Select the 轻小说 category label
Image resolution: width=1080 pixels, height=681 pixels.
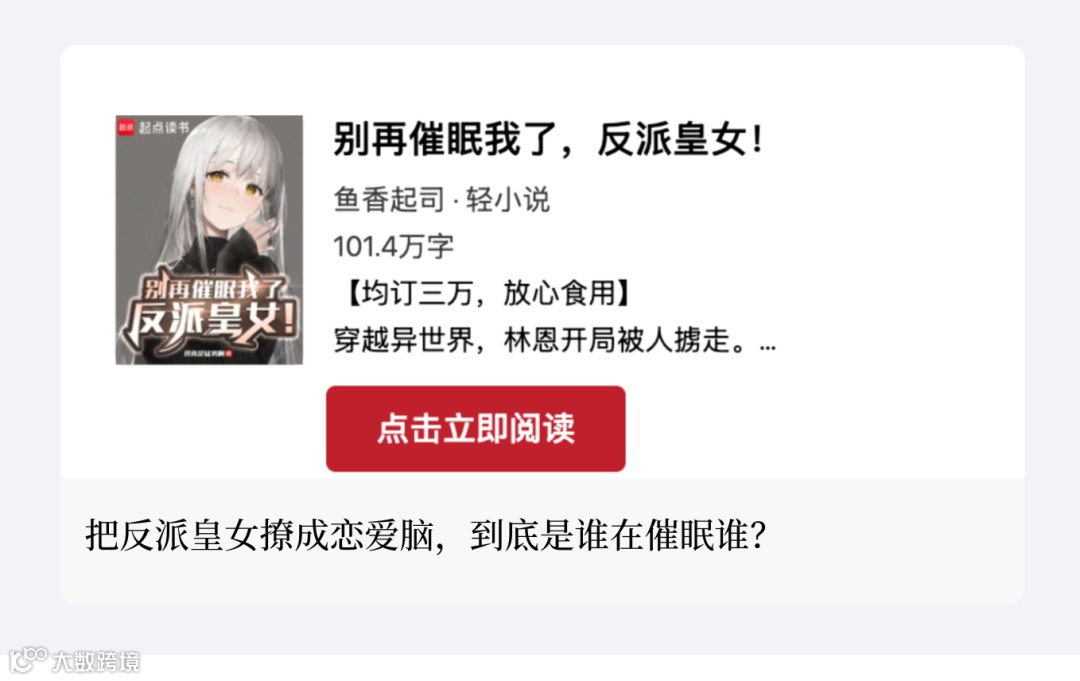[508, 200]
